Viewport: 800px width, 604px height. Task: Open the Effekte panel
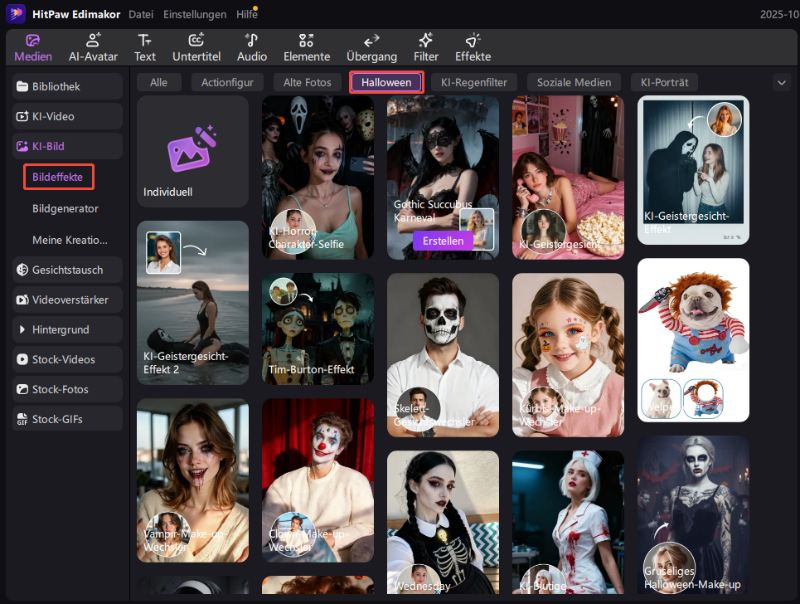[x=473, y=48]
